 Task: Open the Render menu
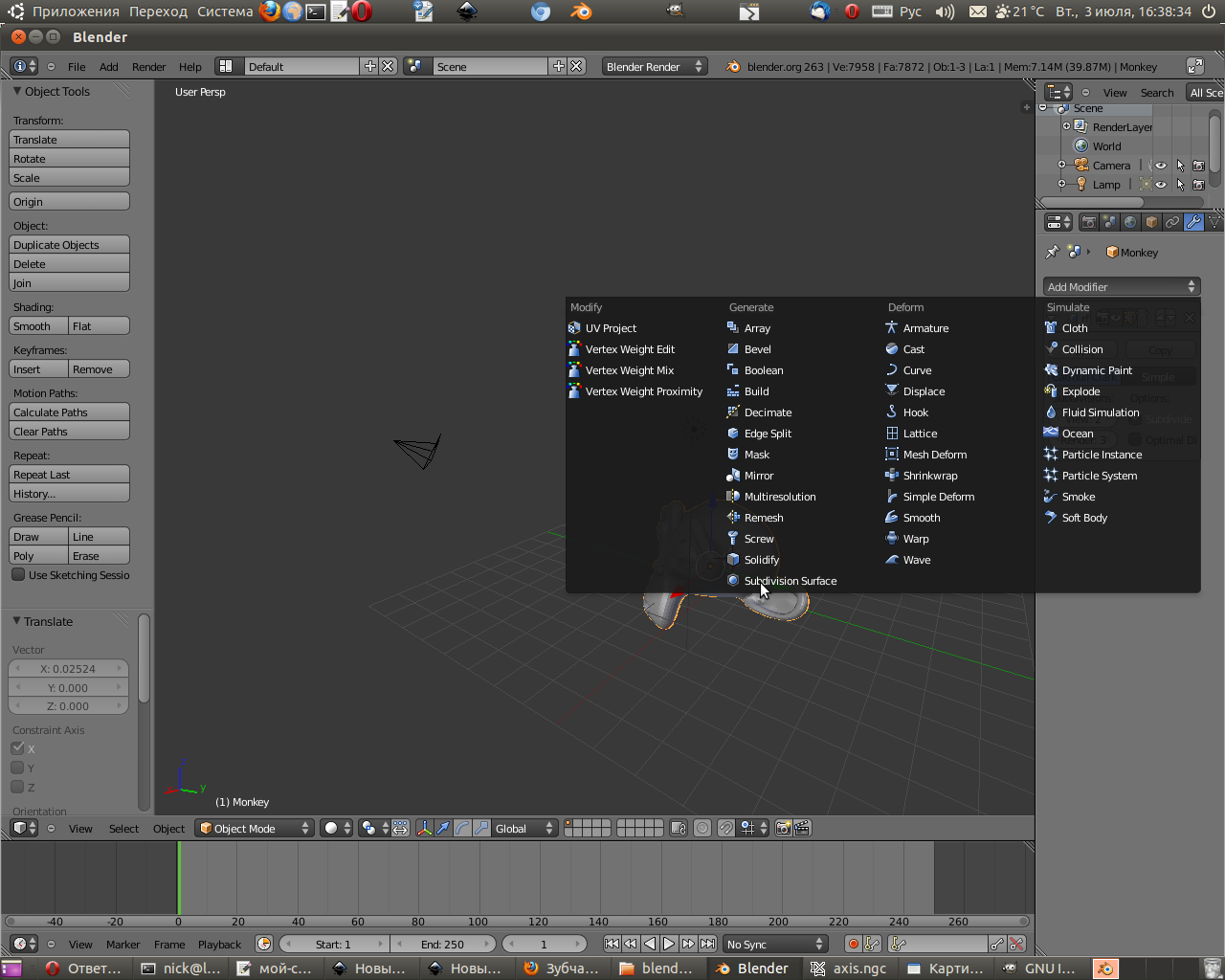(148, 66)
